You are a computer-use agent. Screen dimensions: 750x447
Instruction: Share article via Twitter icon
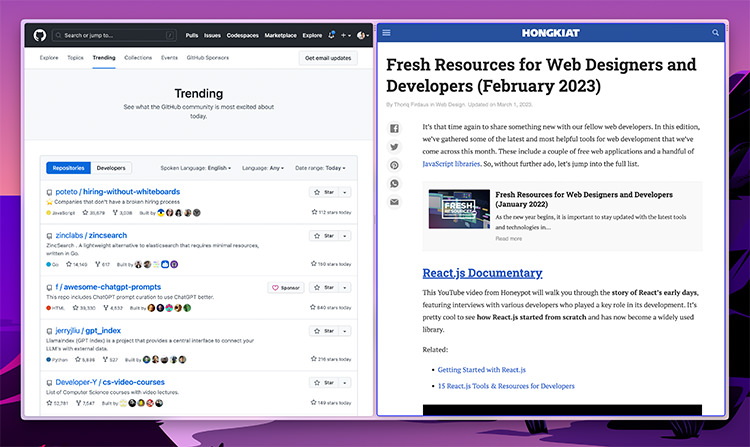click(394, 147)
